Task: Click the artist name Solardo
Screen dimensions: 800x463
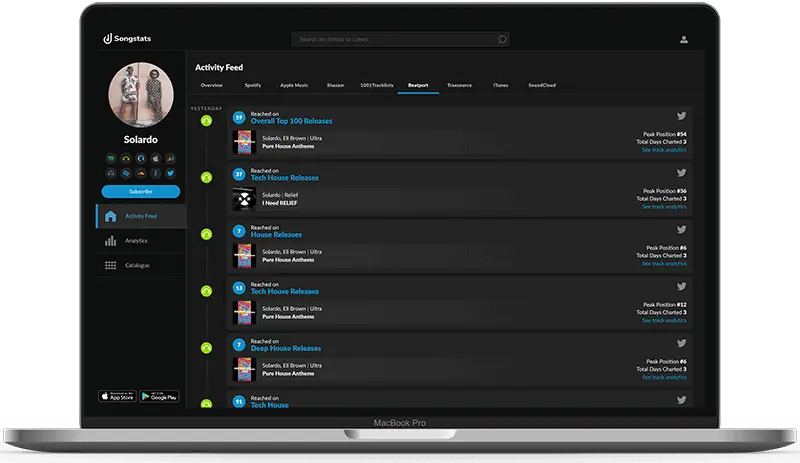Action: pyautogui.click(x=140, y=139)
